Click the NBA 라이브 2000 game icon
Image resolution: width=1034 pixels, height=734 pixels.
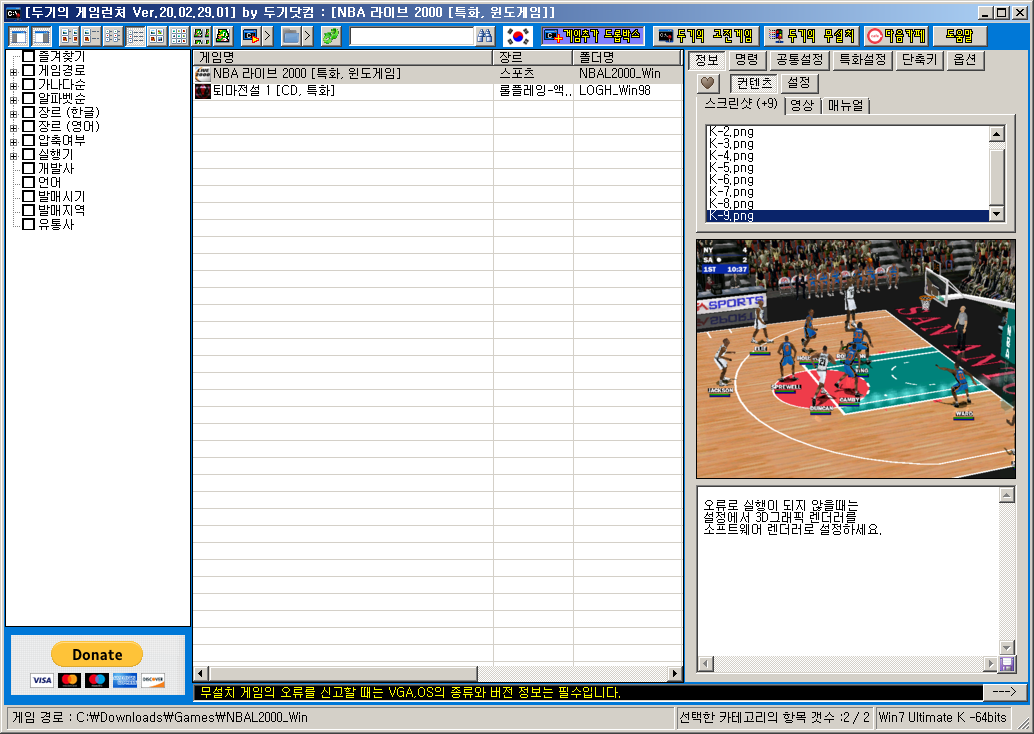(x=203, y=74)
